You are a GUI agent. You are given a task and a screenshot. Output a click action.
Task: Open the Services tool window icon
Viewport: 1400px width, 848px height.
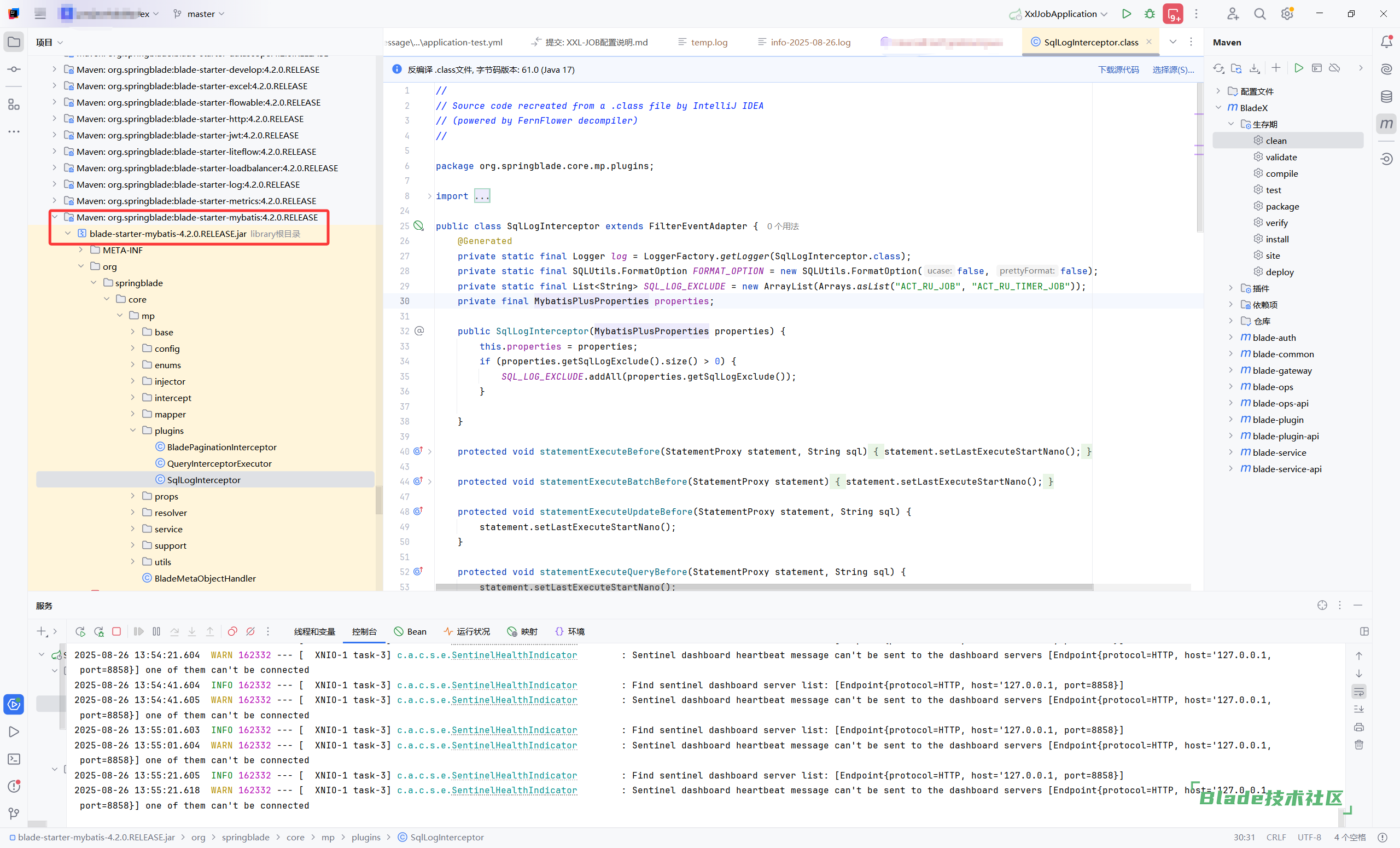coord(14,705)
